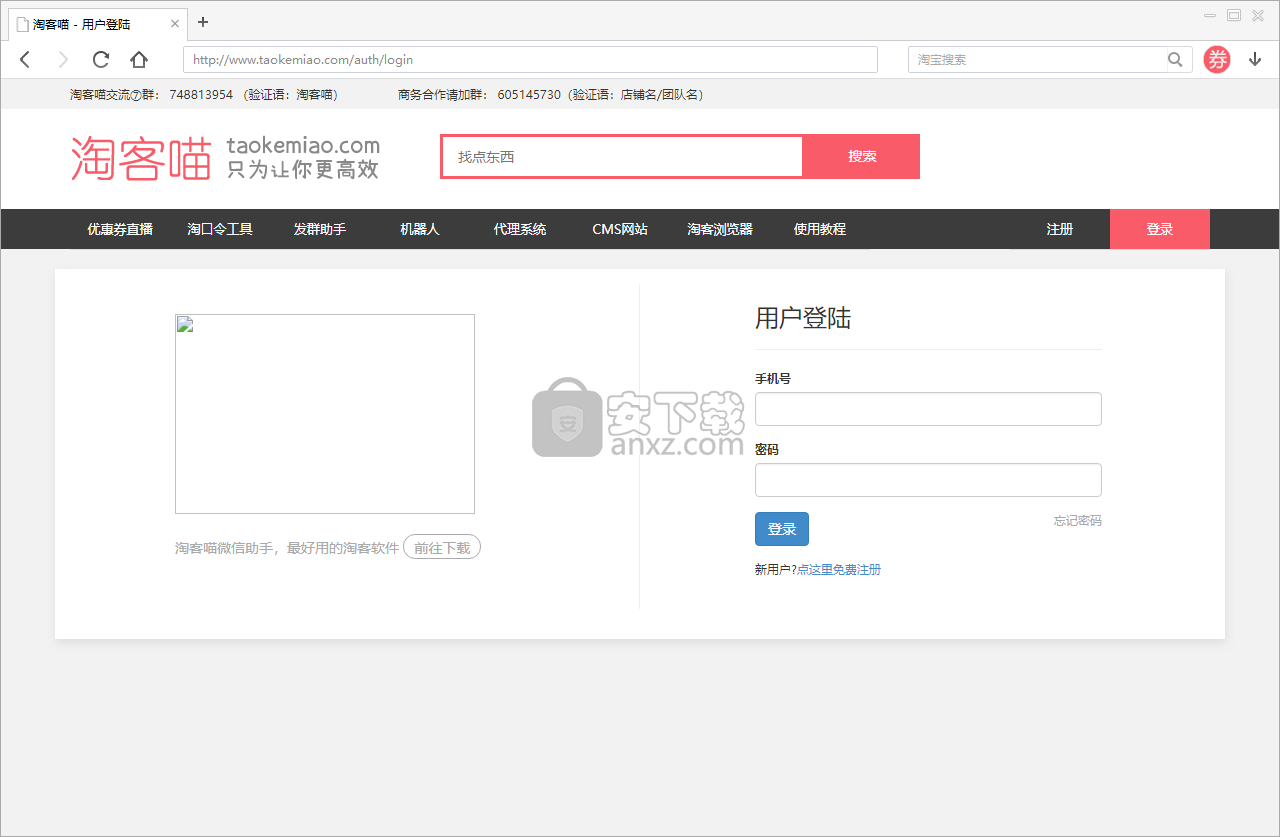
Task: Click the 748813954 group number text
Action: point(201,95)
